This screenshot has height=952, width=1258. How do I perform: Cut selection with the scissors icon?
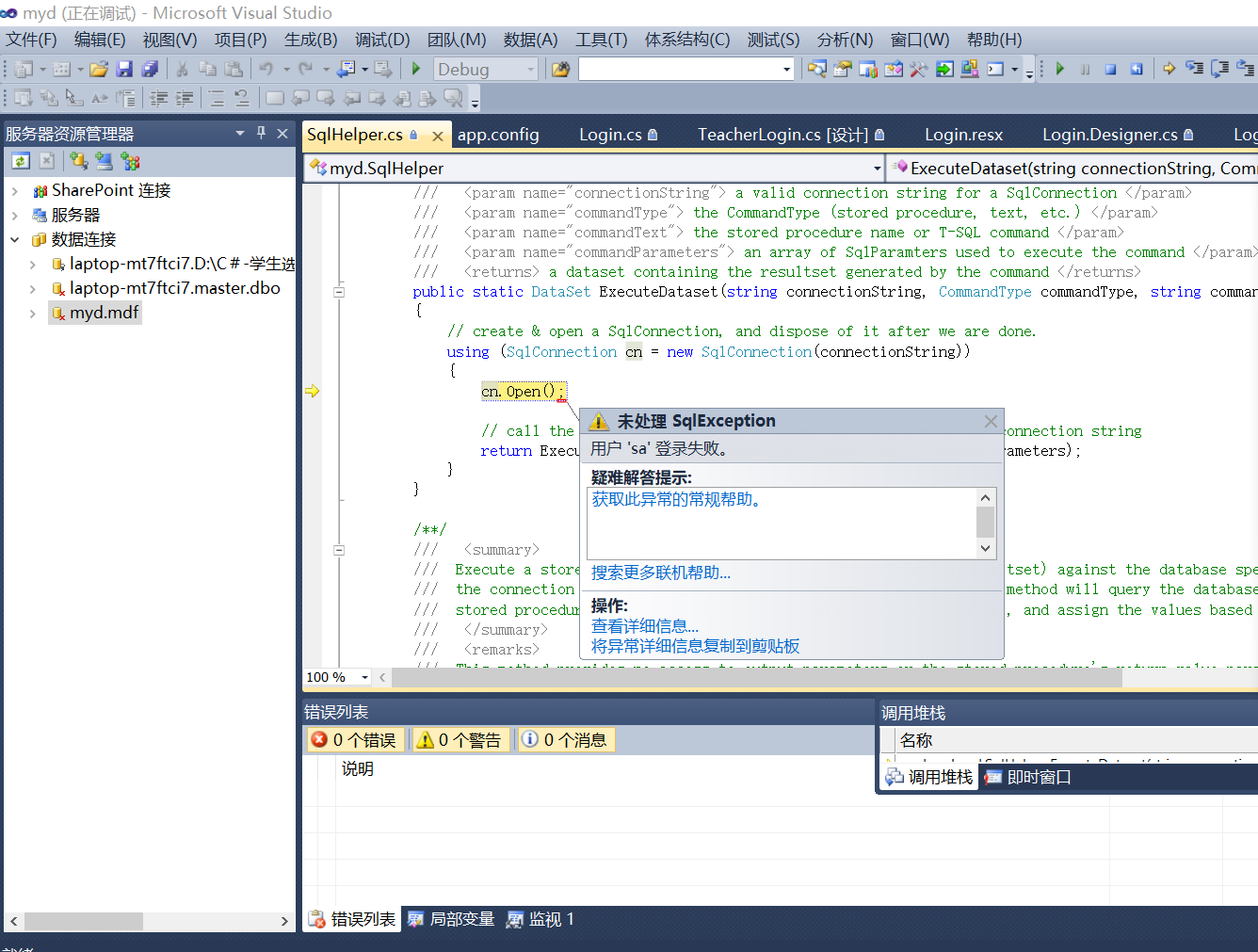(183, 69)
